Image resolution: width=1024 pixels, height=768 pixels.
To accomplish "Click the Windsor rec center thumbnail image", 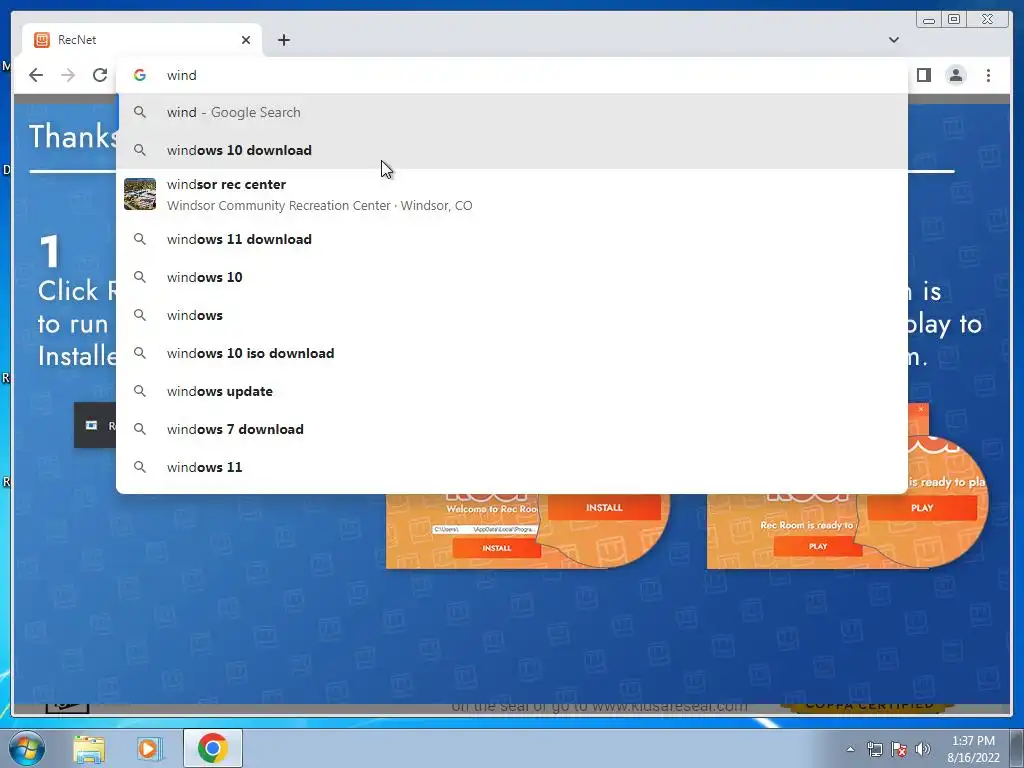I will click(140, 194).
